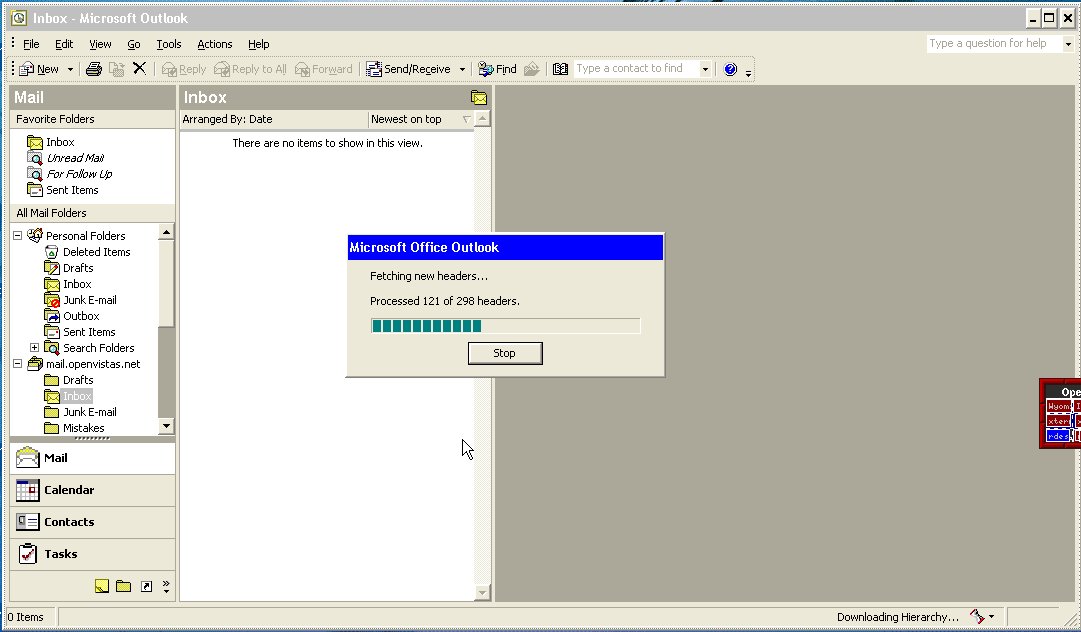
Task: Click the blue Help question mark icon
Action: pyautogui.click(x=731, y=69)
